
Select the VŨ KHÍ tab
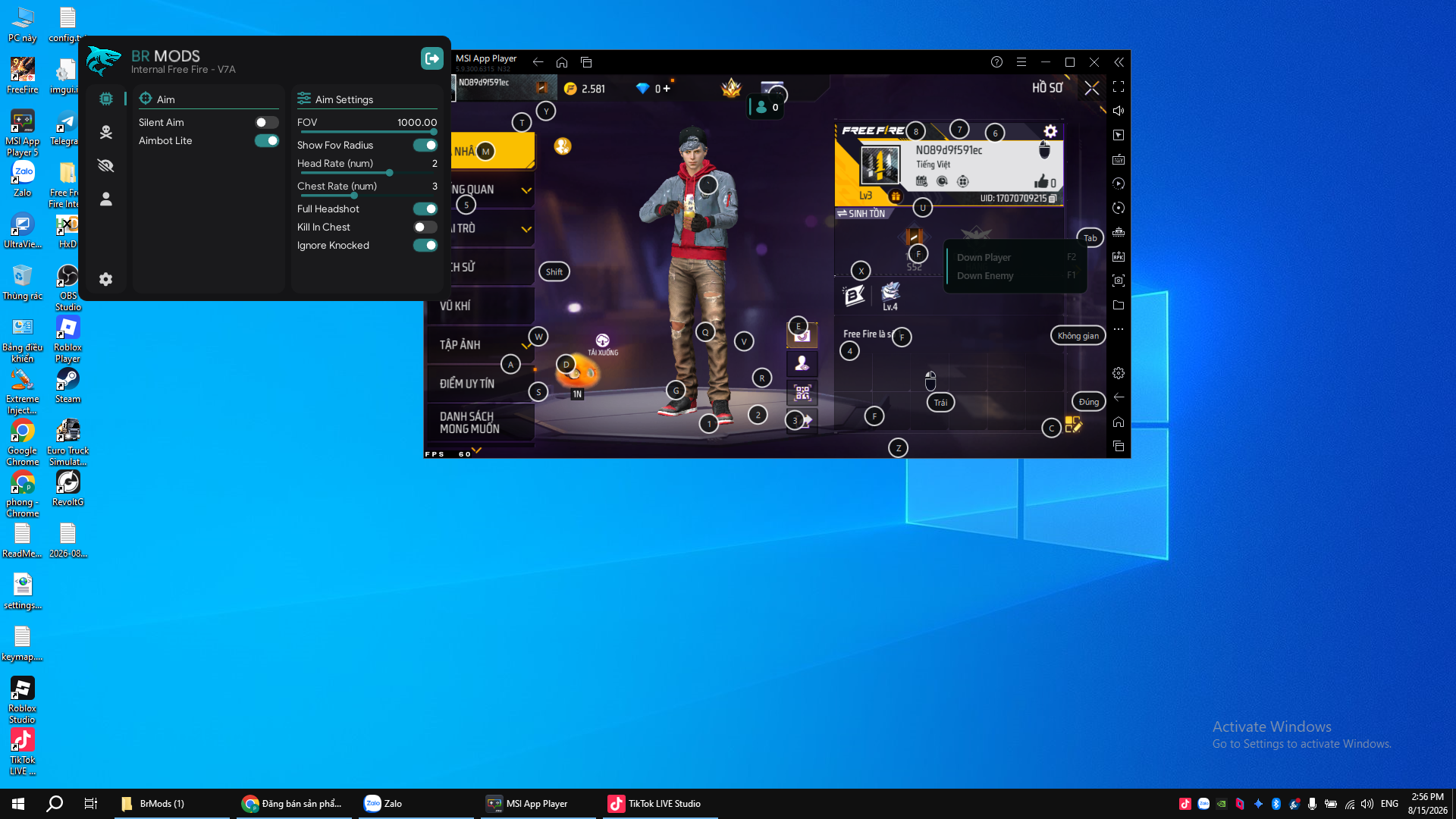(x=481, y=306)
